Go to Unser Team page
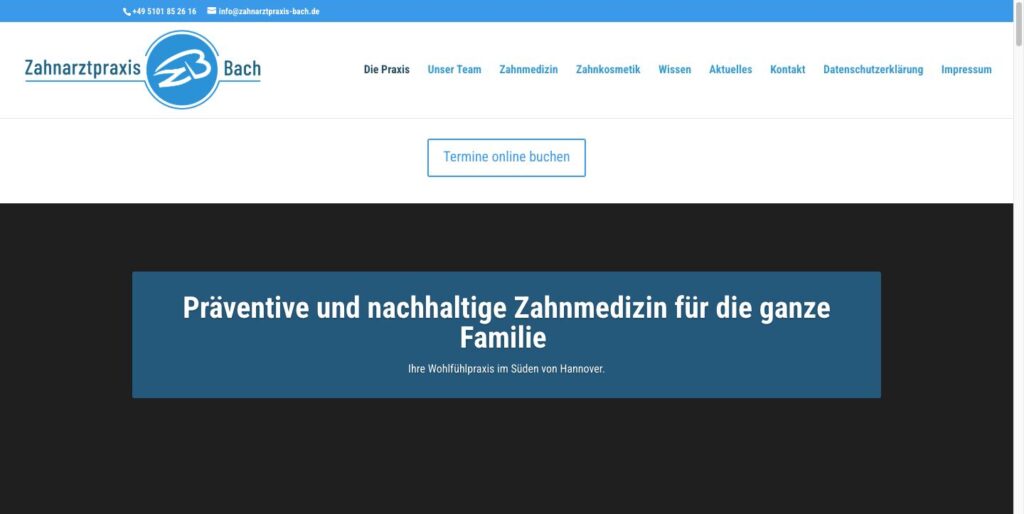Viewport: 1024px width, 514px height. [455, 69]
